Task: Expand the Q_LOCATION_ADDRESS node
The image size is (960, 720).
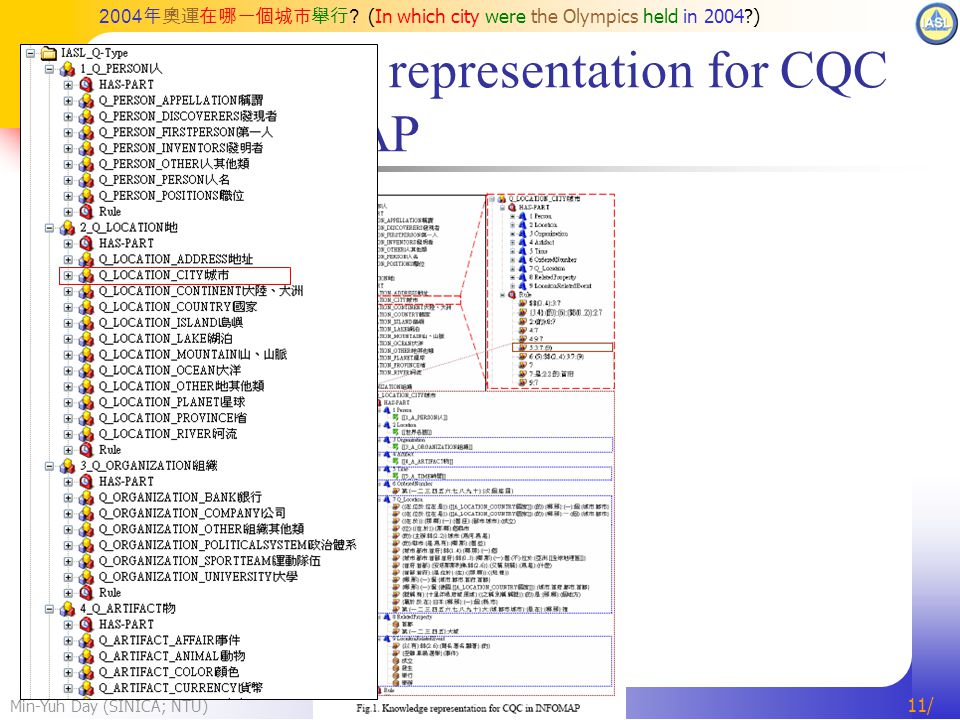Action: (x=68, y=260)
